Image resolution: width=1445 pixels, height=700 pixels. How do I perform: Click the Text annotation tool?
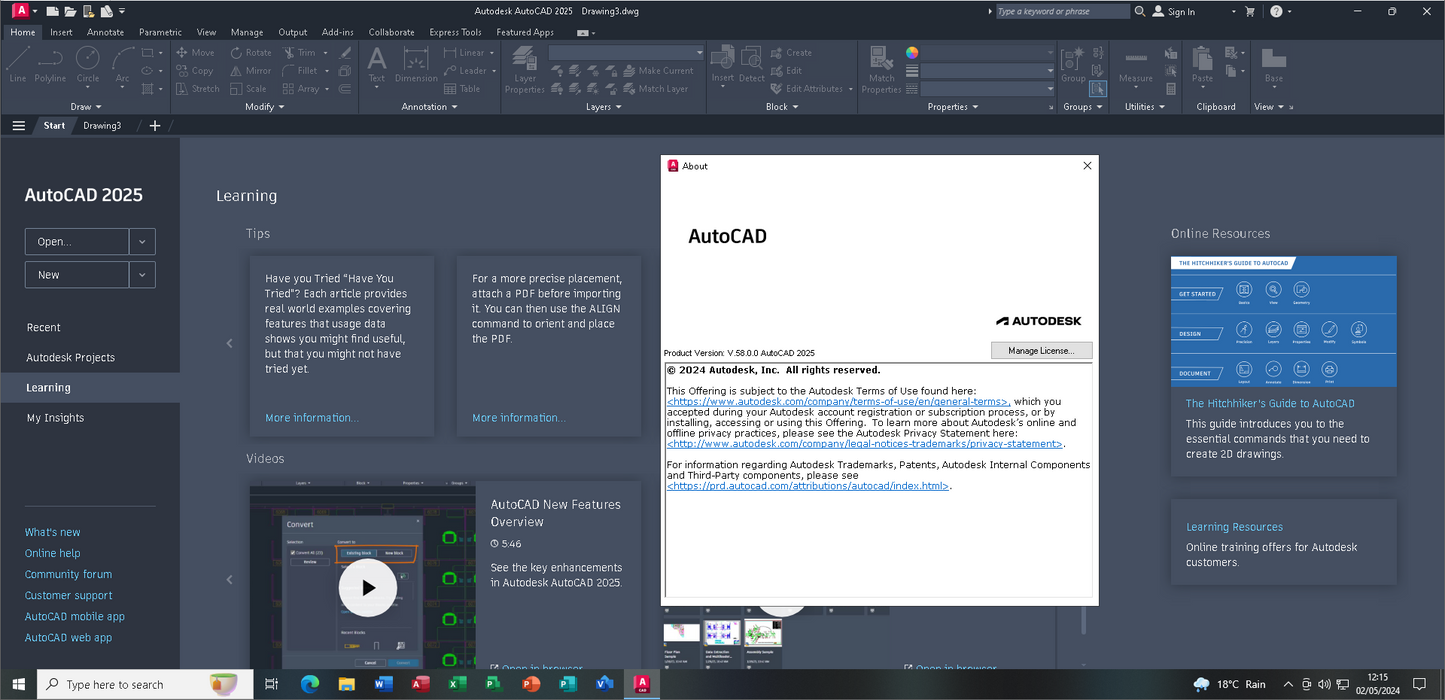(x=377, y=65)
